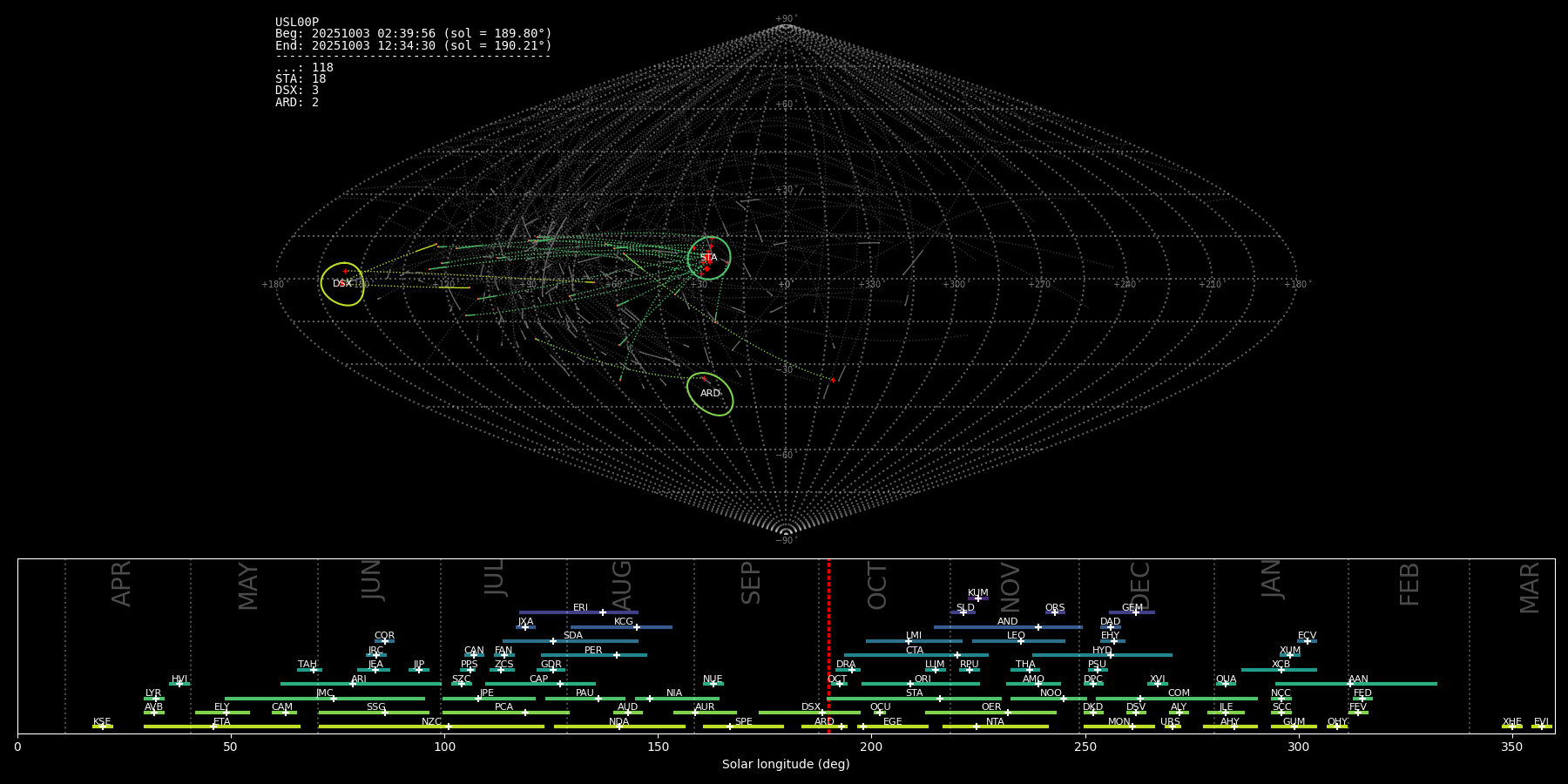The width and height of the screenshot is (1568, 784).
Task: Click the PER shower bar label in timeline
Action: point(593,650)
